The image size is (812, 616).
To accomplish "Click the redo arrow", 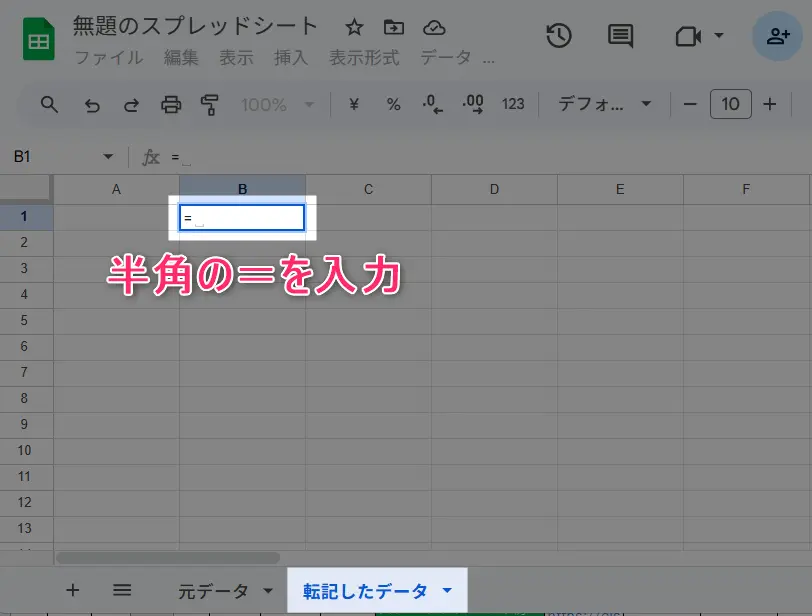I will pyautogui.click(x=131, y=104).
